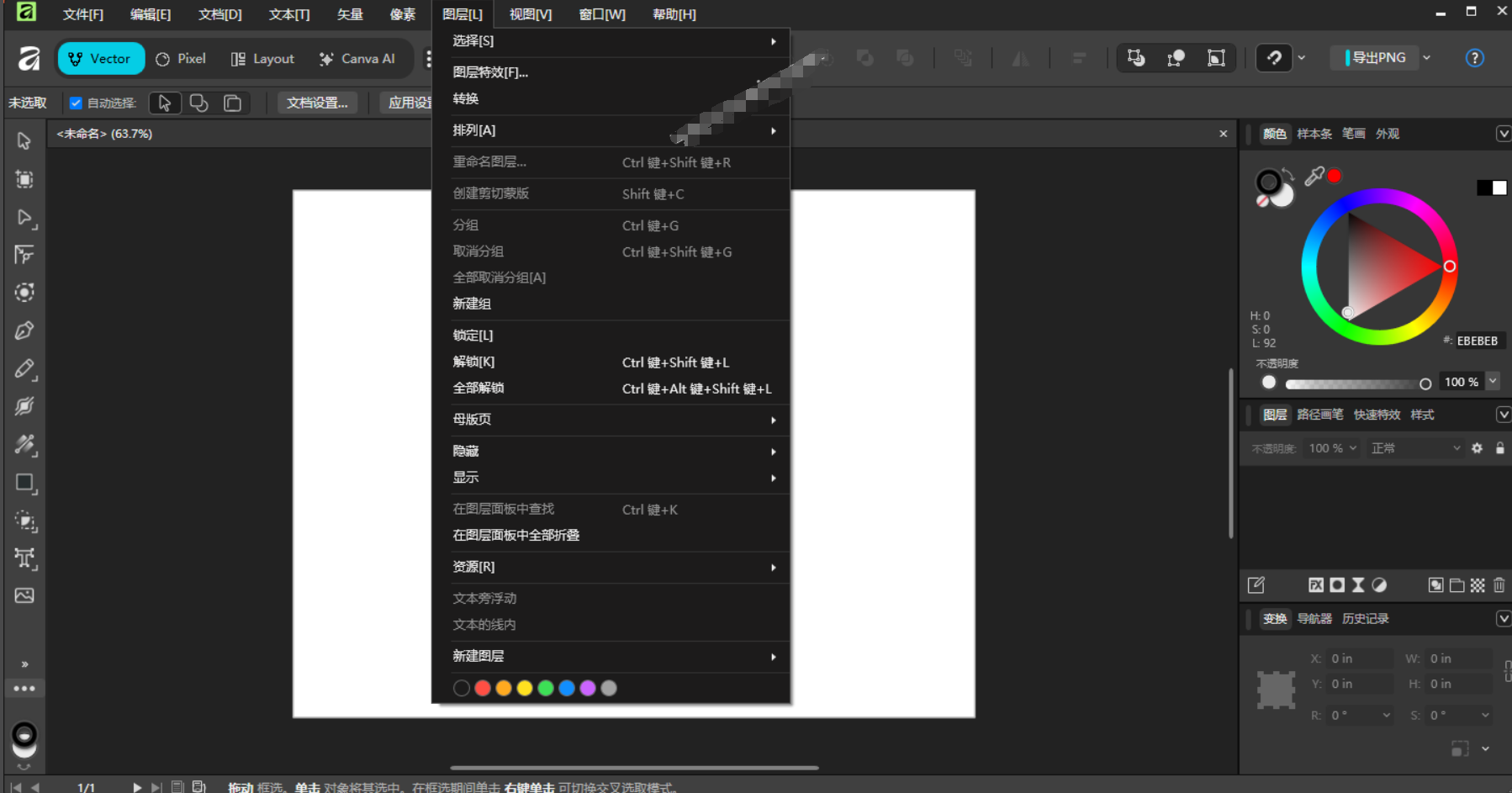Viewport: 1512px width, 793px height.
Task: Choose 全部解锁 menu entry
Action: [611, 388]
